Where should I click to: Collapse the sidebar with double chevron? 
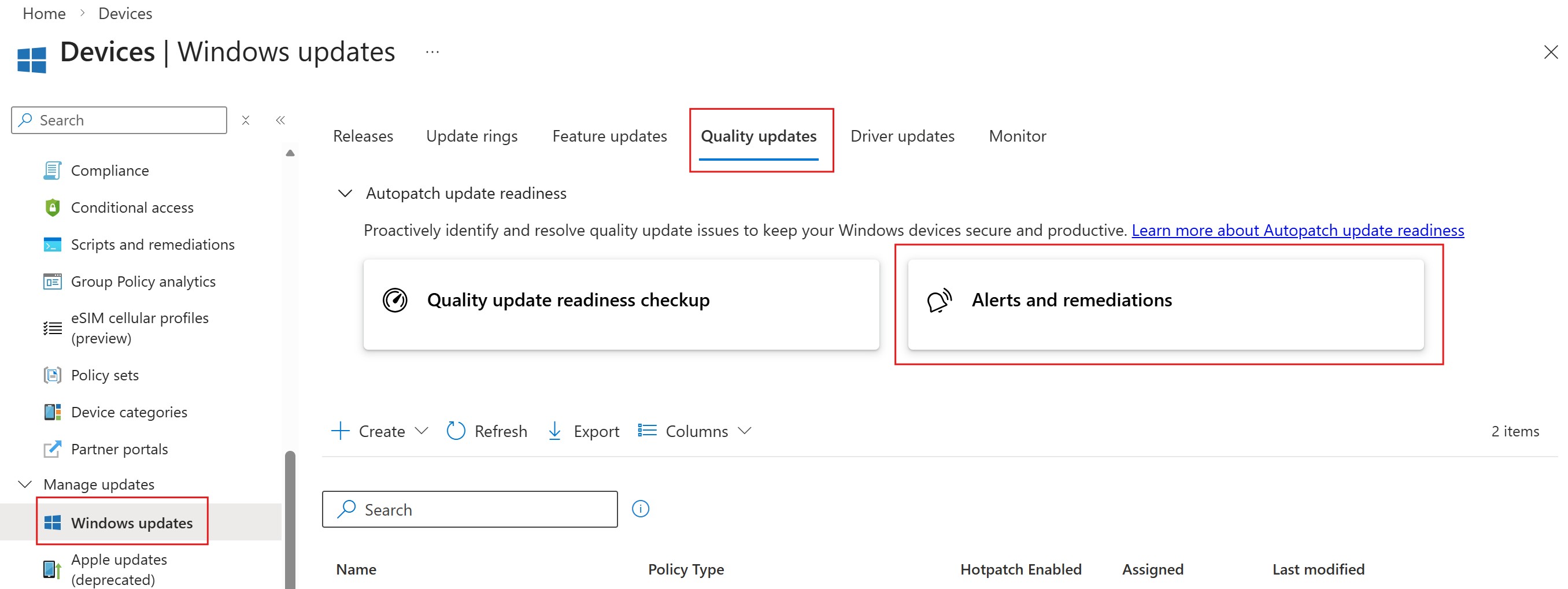click(280, 120)
